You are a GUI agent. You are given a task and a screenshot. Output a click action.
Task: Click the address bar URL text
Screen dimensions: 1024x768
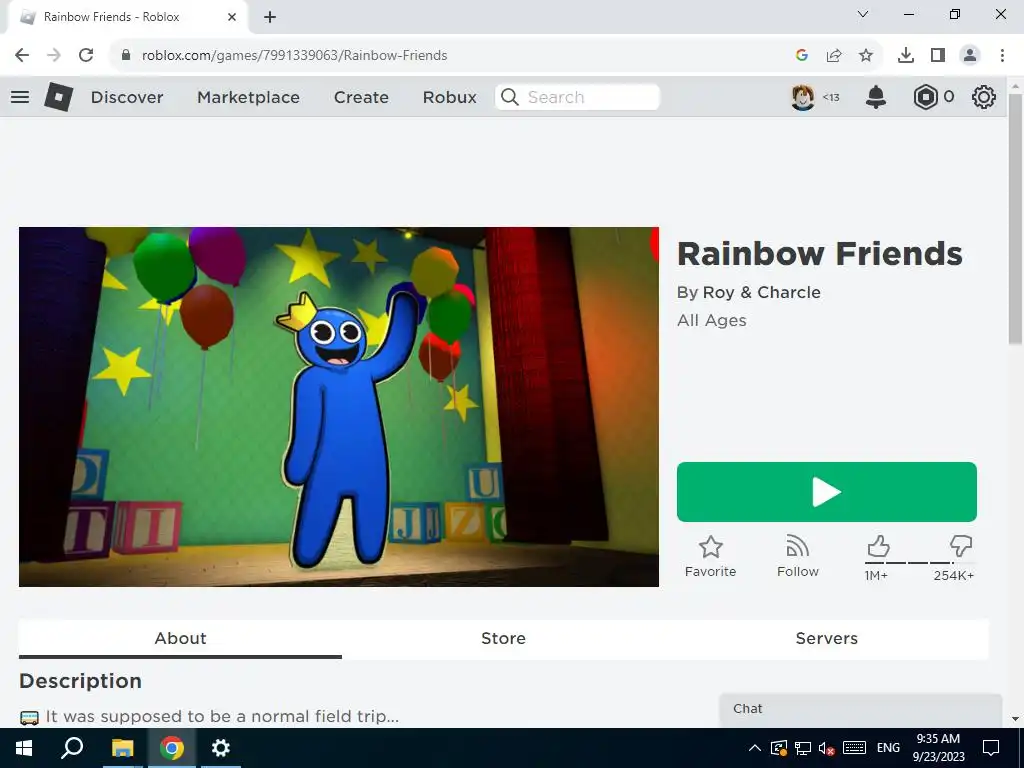(x=295, y=56)
